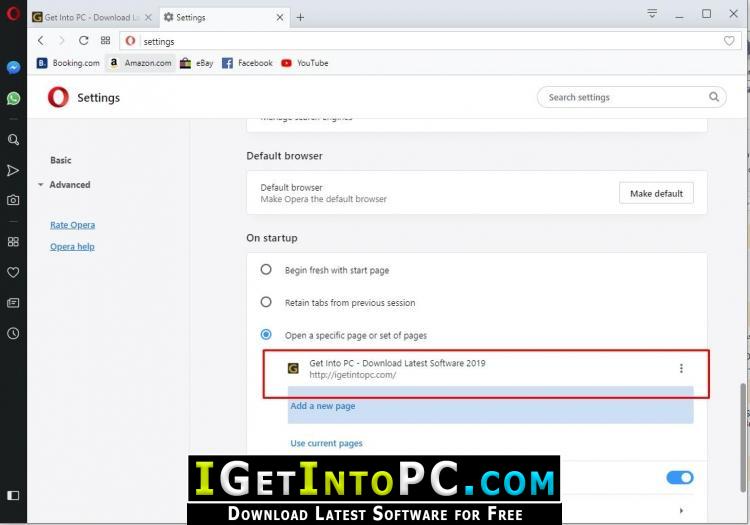Open more actions for Get Into PC page
Screen dimensions: 750x525
click(x=681, y=368)
